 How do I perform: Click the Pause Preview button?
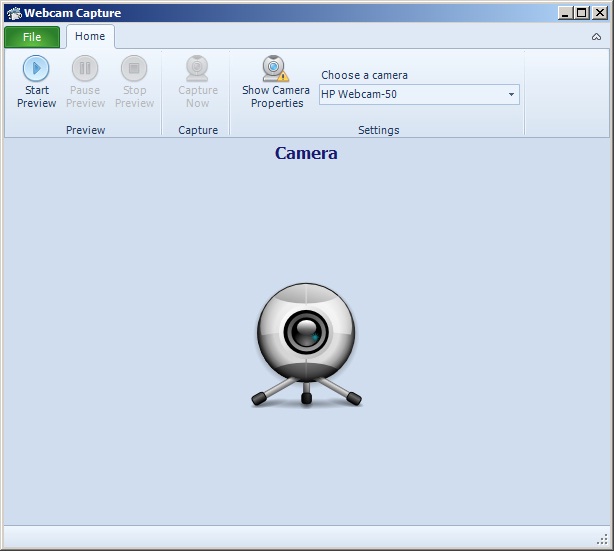click(x=85, y=82)
